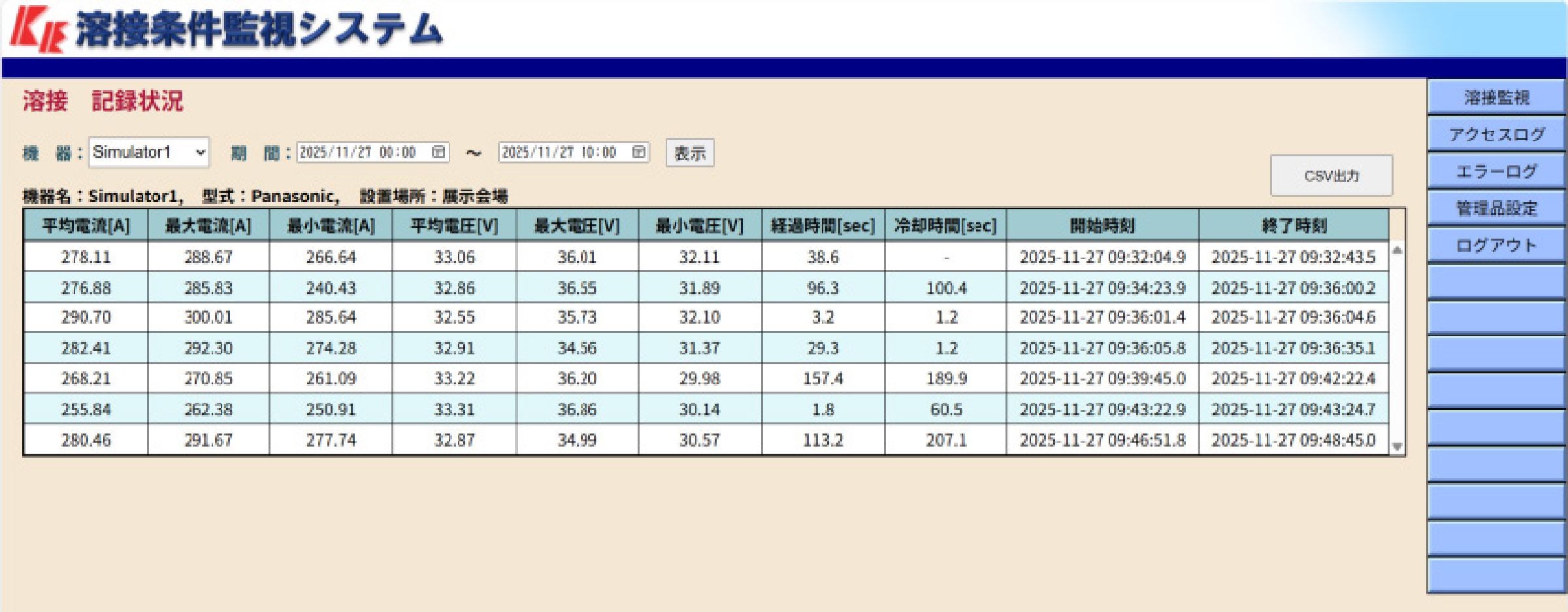Open calendar picker for end date
Screen dimensions: 1568x612
pos(639,152)
